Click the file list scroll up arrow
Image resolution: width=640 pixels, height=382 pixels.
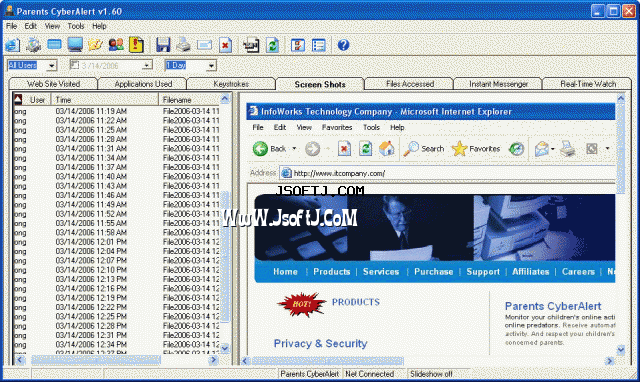[x=225, y=99]
